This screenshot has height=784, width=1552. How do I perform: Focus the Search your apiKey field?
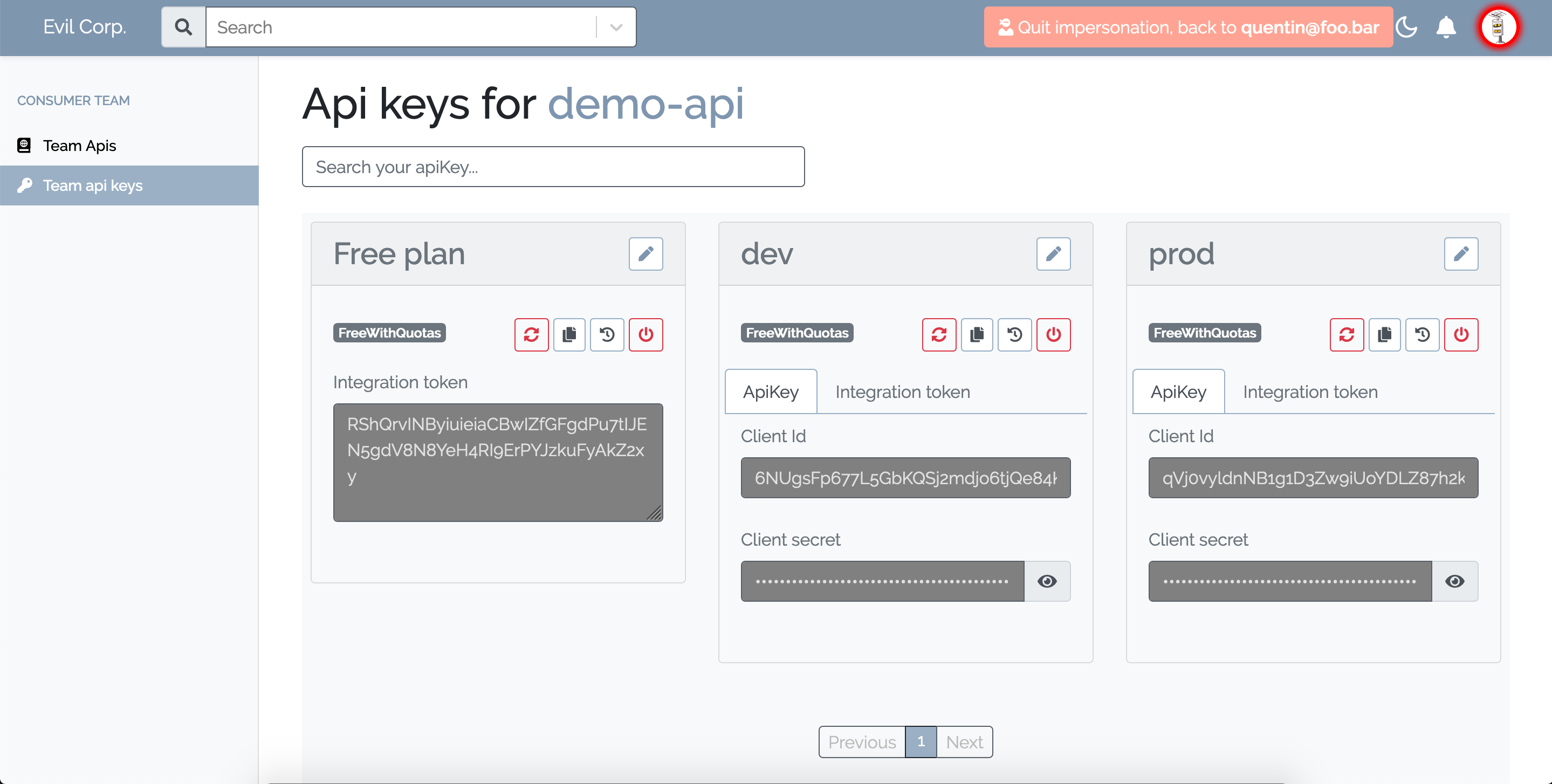tap(553, 167)
